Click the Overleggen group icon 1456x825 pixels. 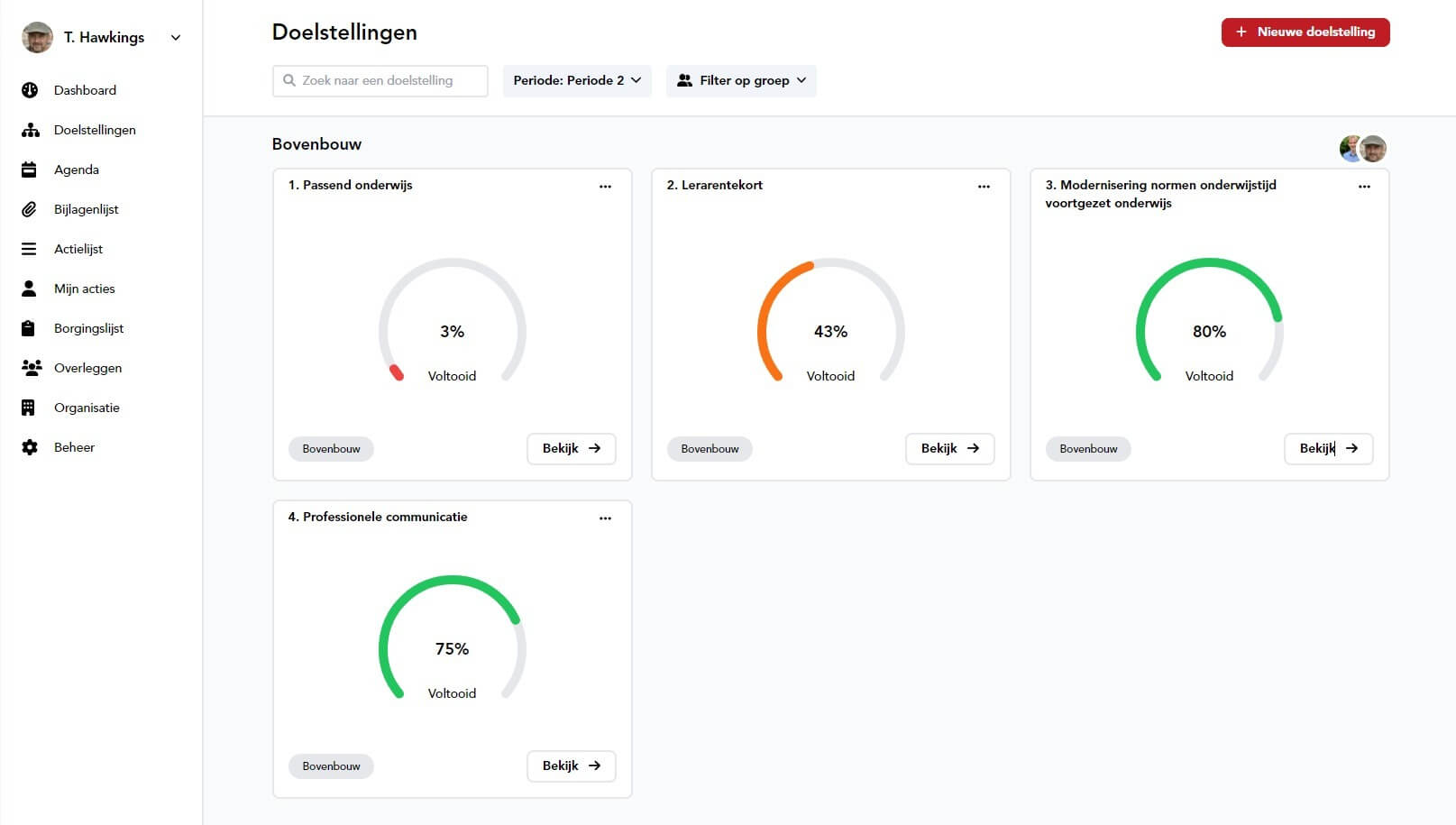coord(32,368)
